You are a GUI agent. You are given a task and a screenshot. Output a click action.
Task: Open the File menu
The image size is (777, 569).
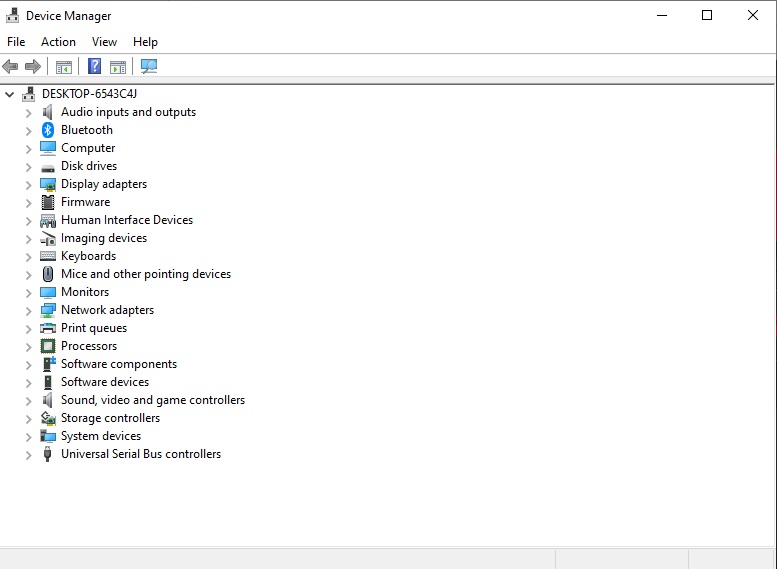16,42
